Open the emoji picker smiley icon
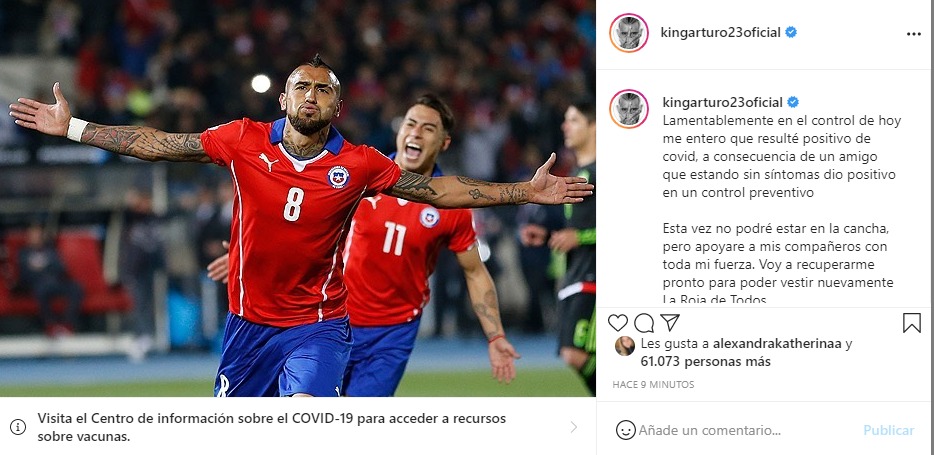Viewport: 934px width, 455px height. (625, 430)
